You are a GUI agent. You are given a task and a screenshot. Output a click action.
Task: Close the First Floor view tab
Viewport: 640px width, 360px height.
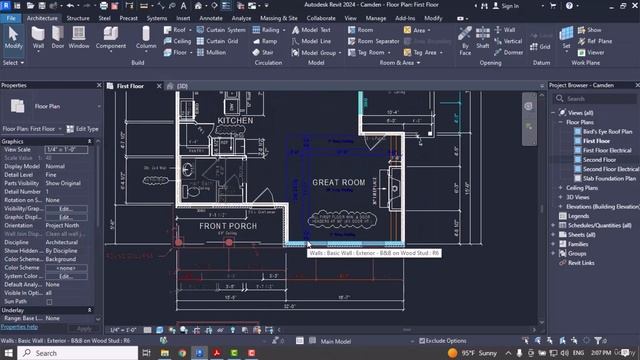click(159, 86)
